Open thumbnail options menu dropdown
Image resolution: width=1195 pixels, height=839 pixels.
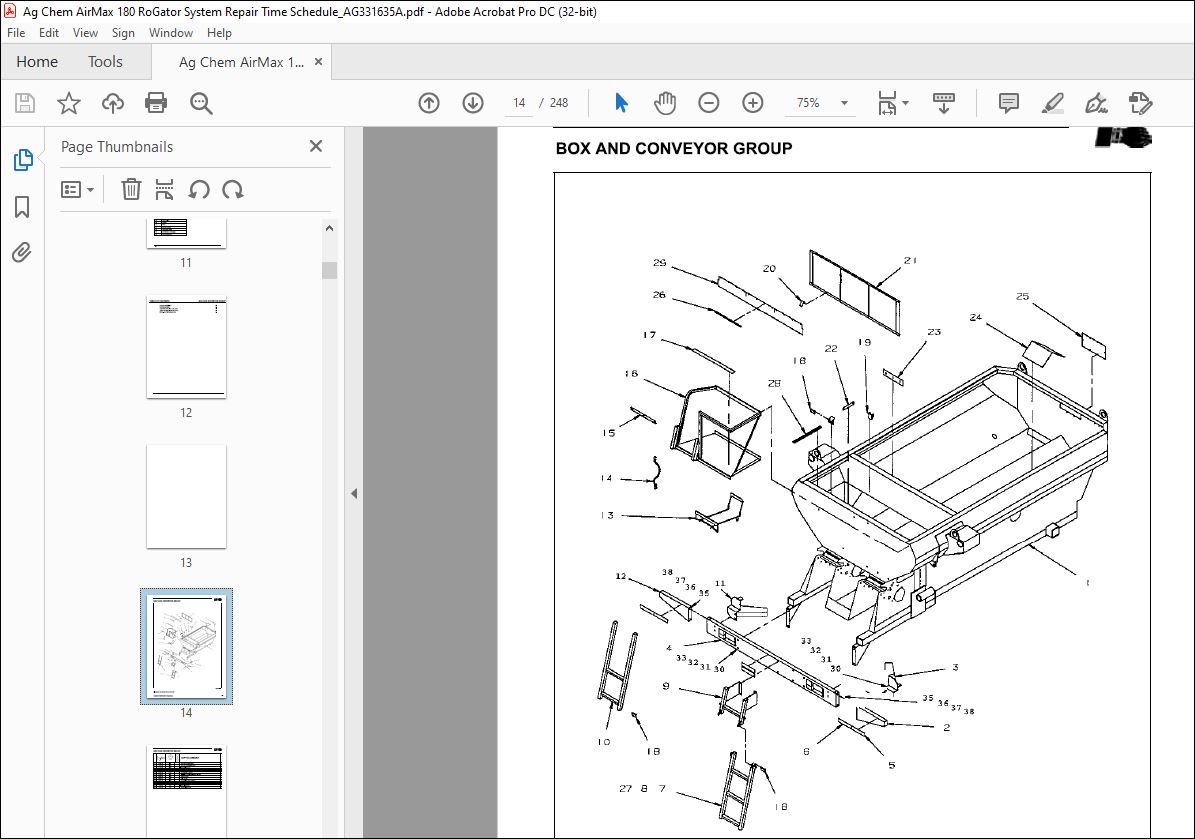click(77, 189)
